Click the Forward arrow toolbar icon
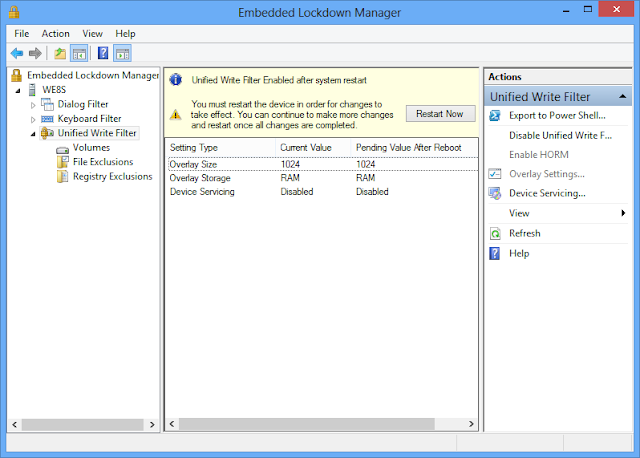Screen dimensions: 640x458 coord(36,53)
